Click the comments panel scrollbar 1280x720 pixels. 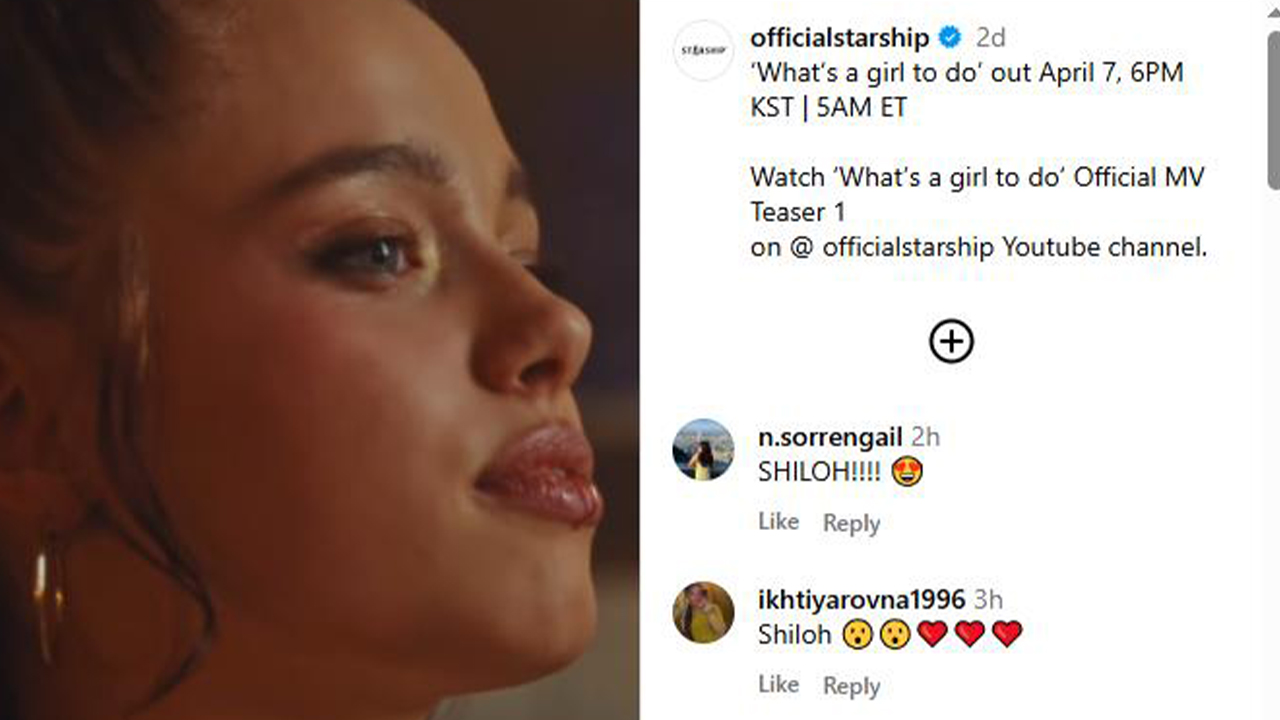pos(1272,110)
